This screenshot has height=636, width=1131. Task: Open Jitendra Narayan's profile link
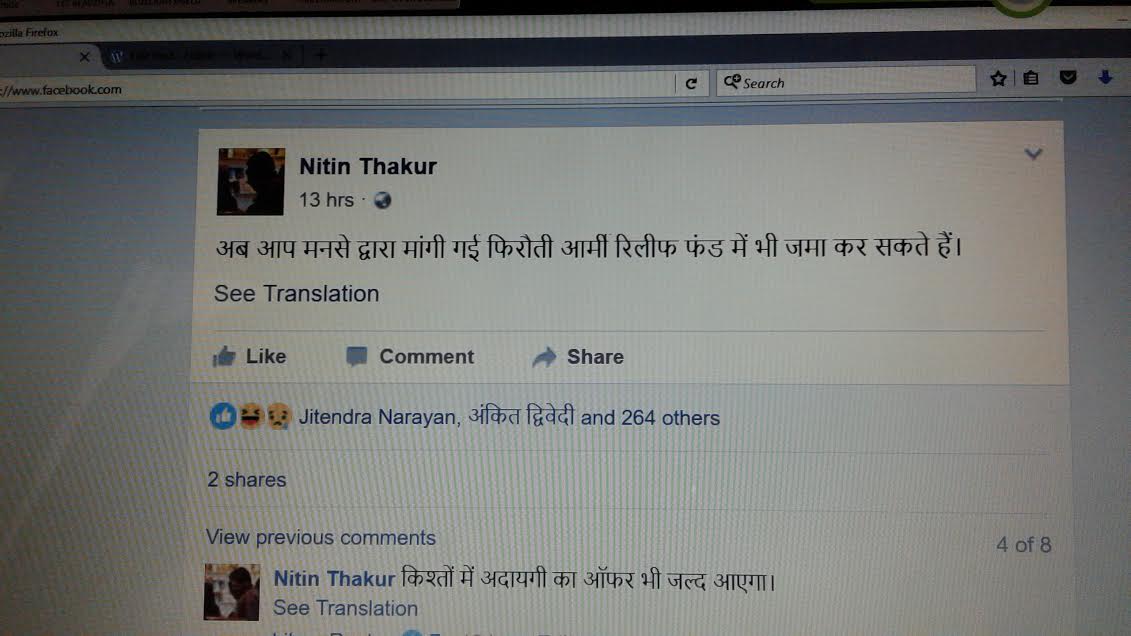pos(377,417)
